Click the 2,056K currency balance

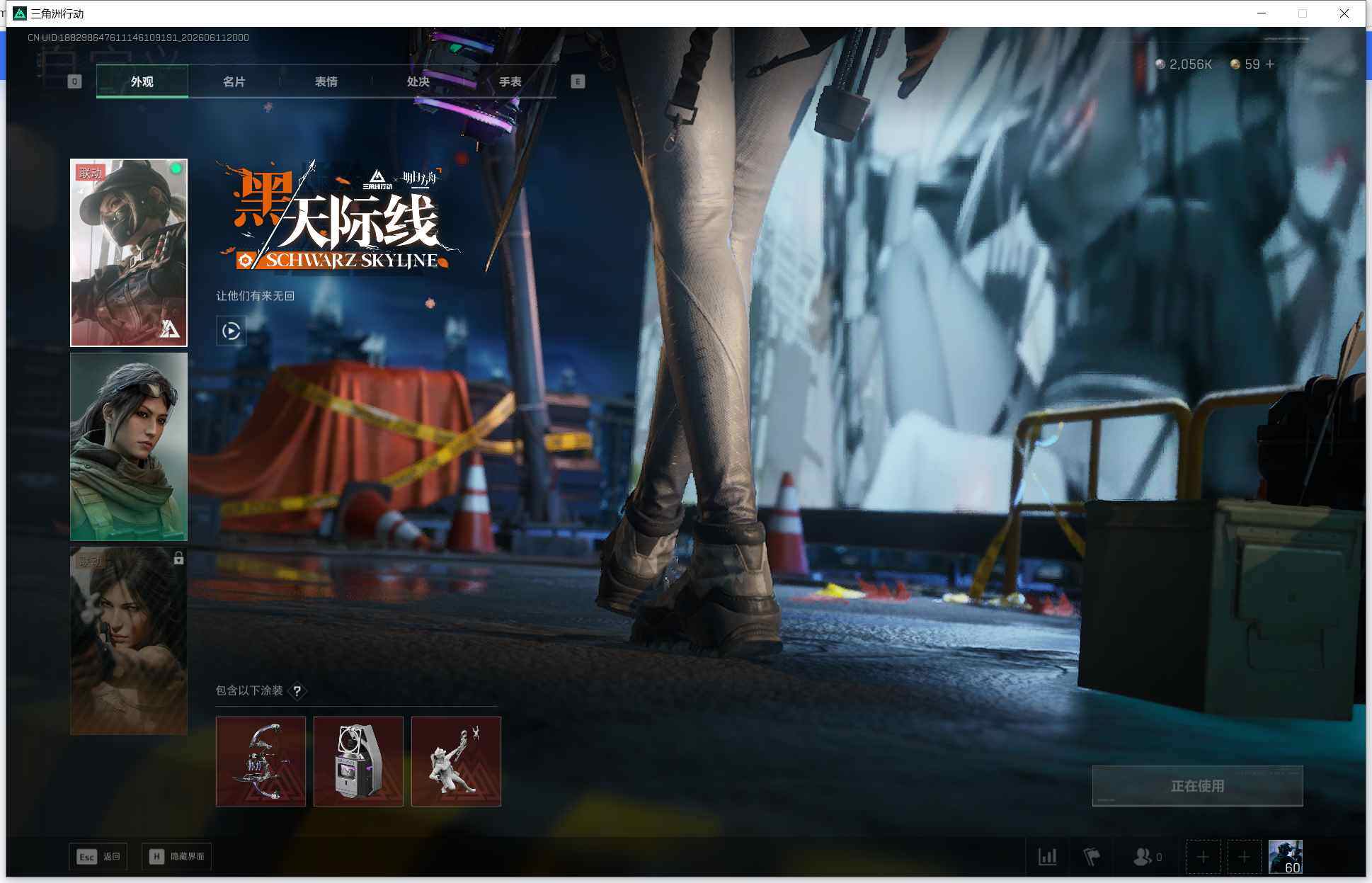click(x=1184, y=64)
